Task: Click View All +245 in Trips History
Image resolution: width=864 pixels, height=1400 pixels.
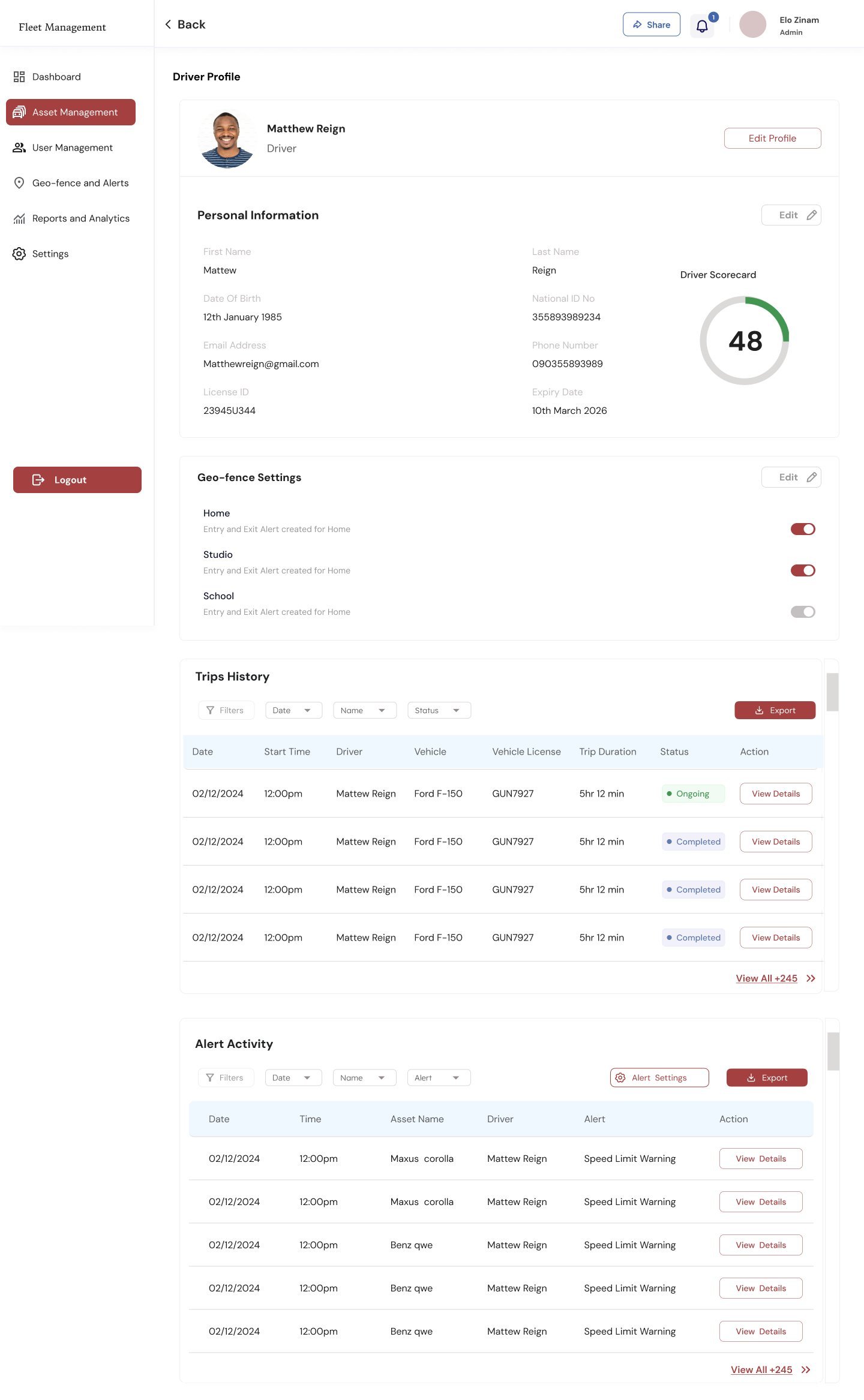Action: click(767, 978)
